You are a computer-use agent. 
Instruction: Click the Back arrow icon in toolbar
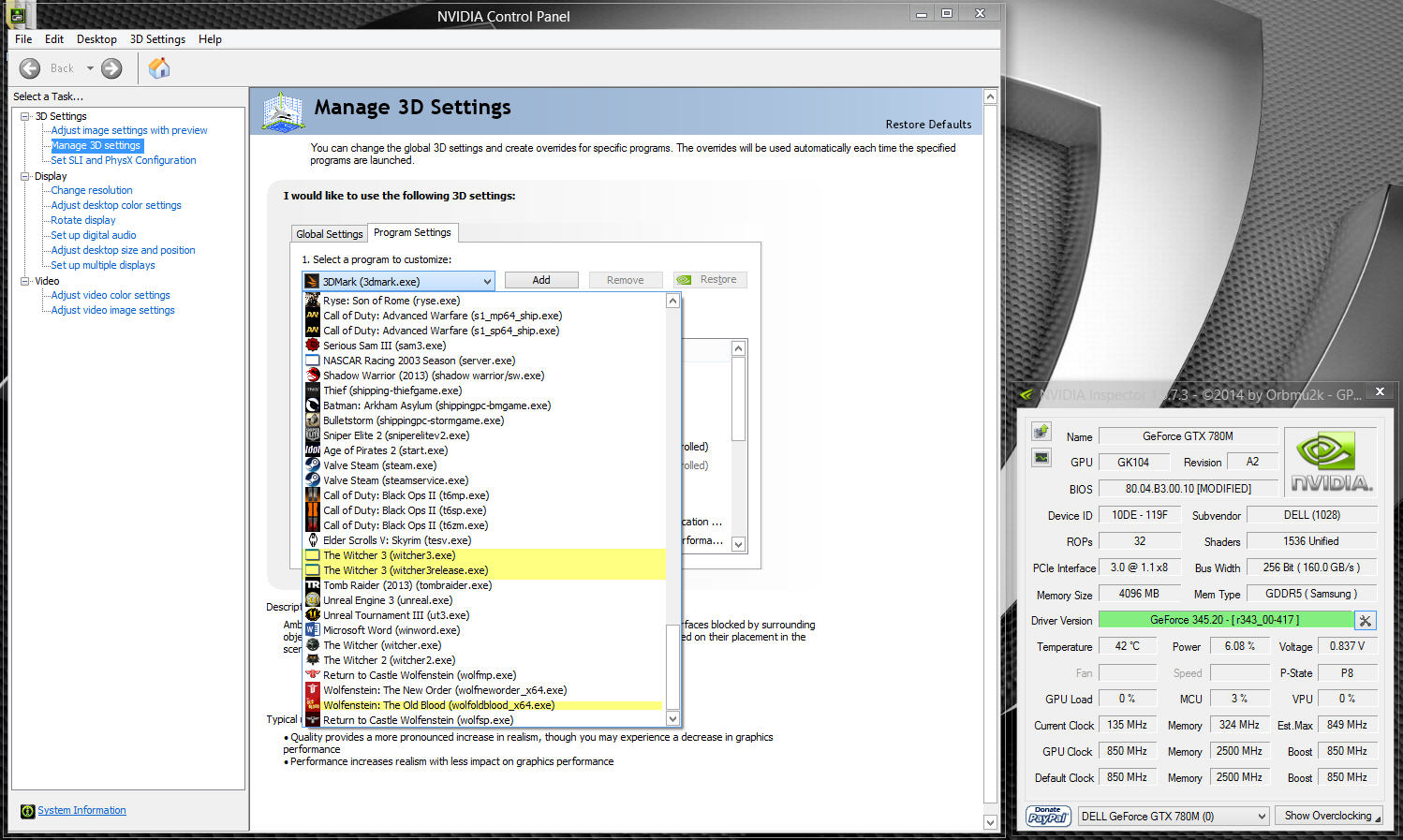(x=30, y=68)
